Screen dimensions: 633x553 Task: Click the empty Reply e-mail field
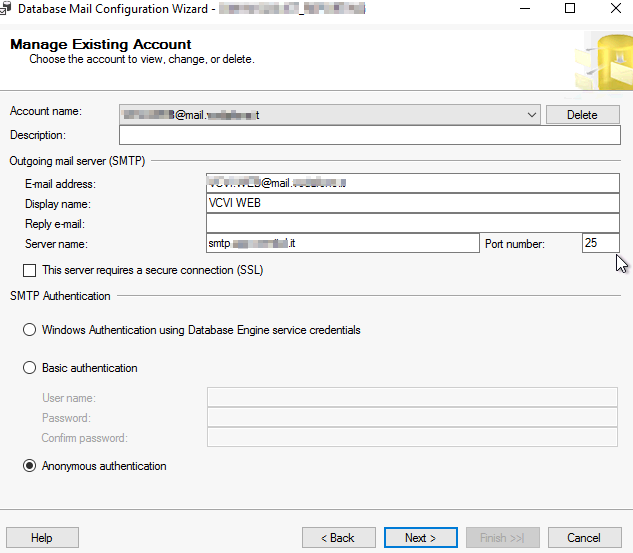[x=412, y=224]
